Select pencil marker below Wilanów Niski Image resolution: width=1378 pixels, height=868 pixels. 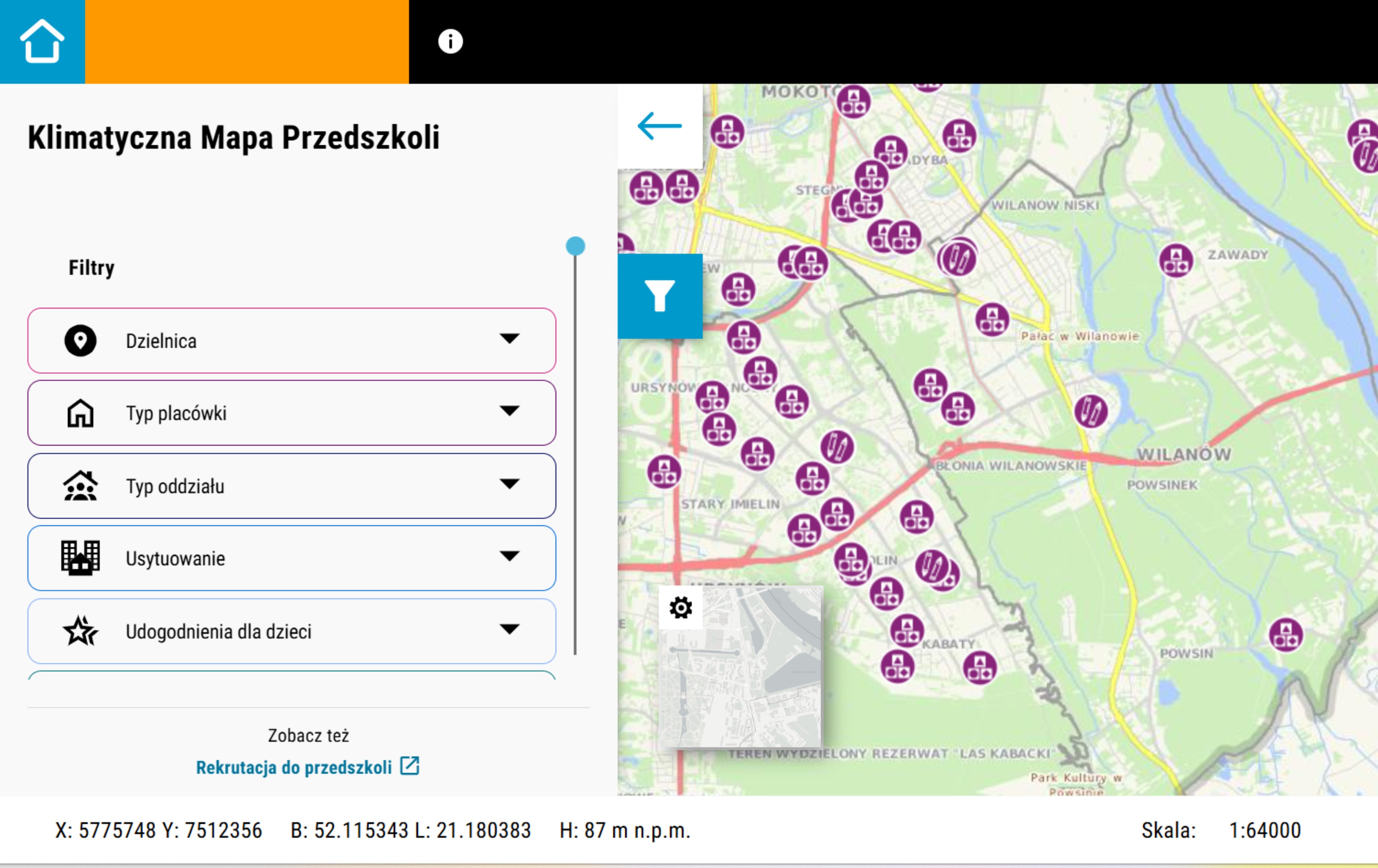pyautogui.click(x=959, y=259)
